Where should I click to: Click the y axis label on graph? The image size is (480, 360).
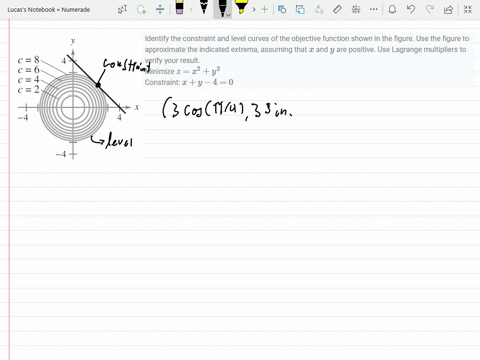pyautogui.click(x=73, y=41)
